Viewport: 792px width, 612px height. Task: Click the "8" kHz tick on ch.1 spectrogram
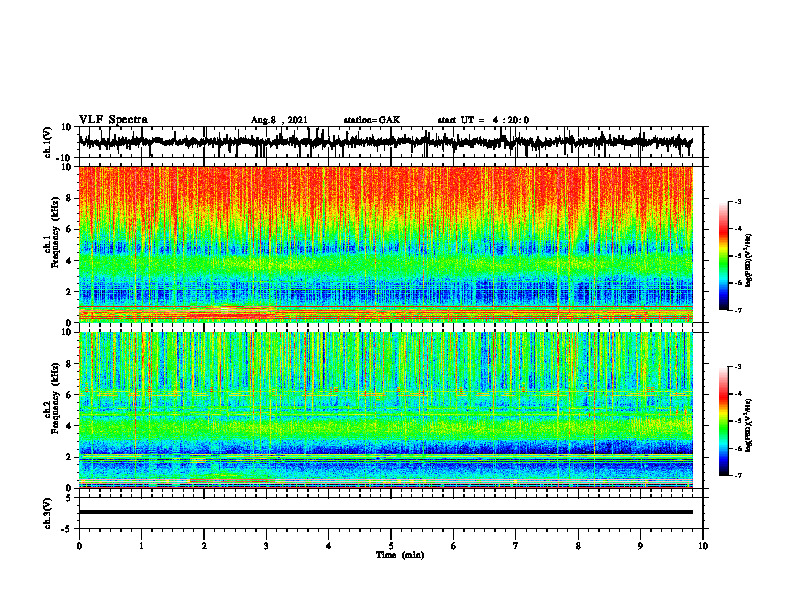coord(69,198)
